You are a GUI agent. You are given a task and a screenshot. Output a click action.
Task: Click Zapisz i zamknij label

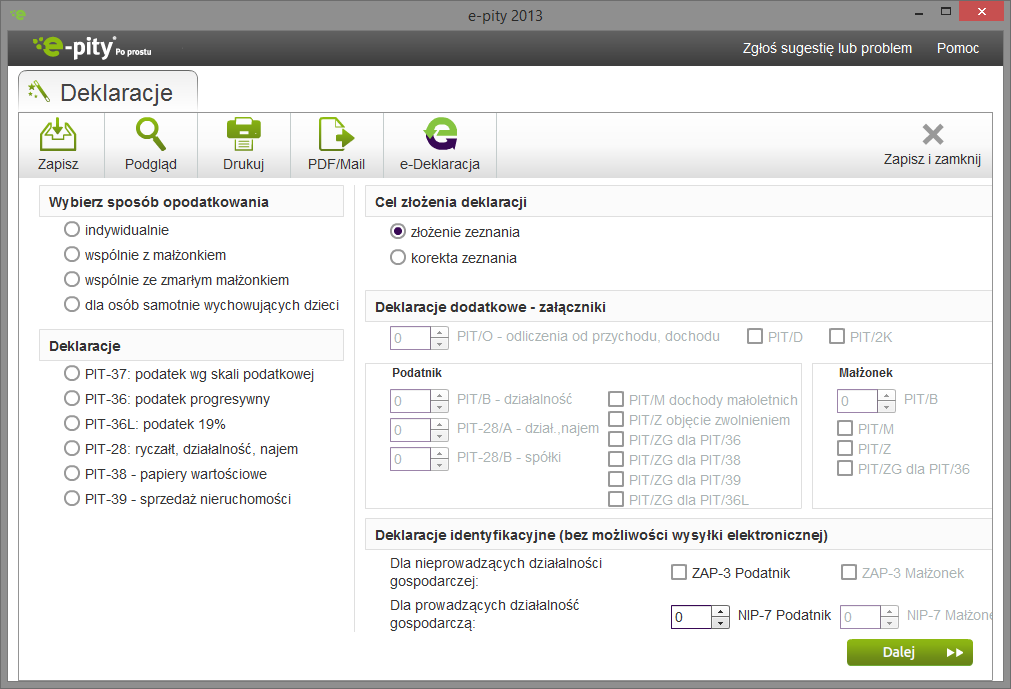[x=932, y=159]
